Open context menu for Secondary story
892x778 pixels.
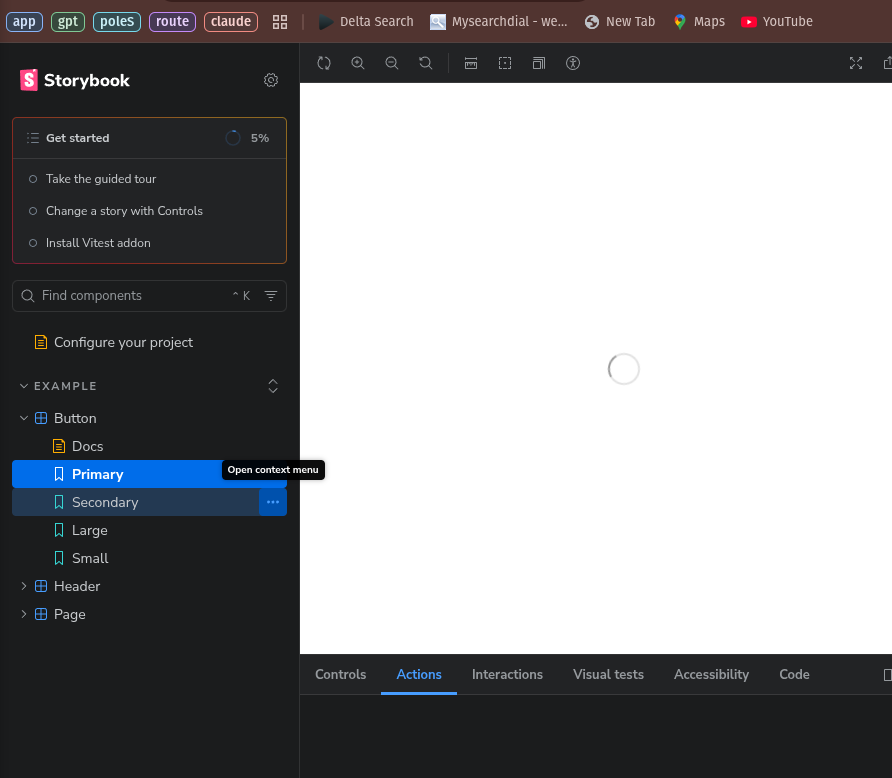click(273, 502)
